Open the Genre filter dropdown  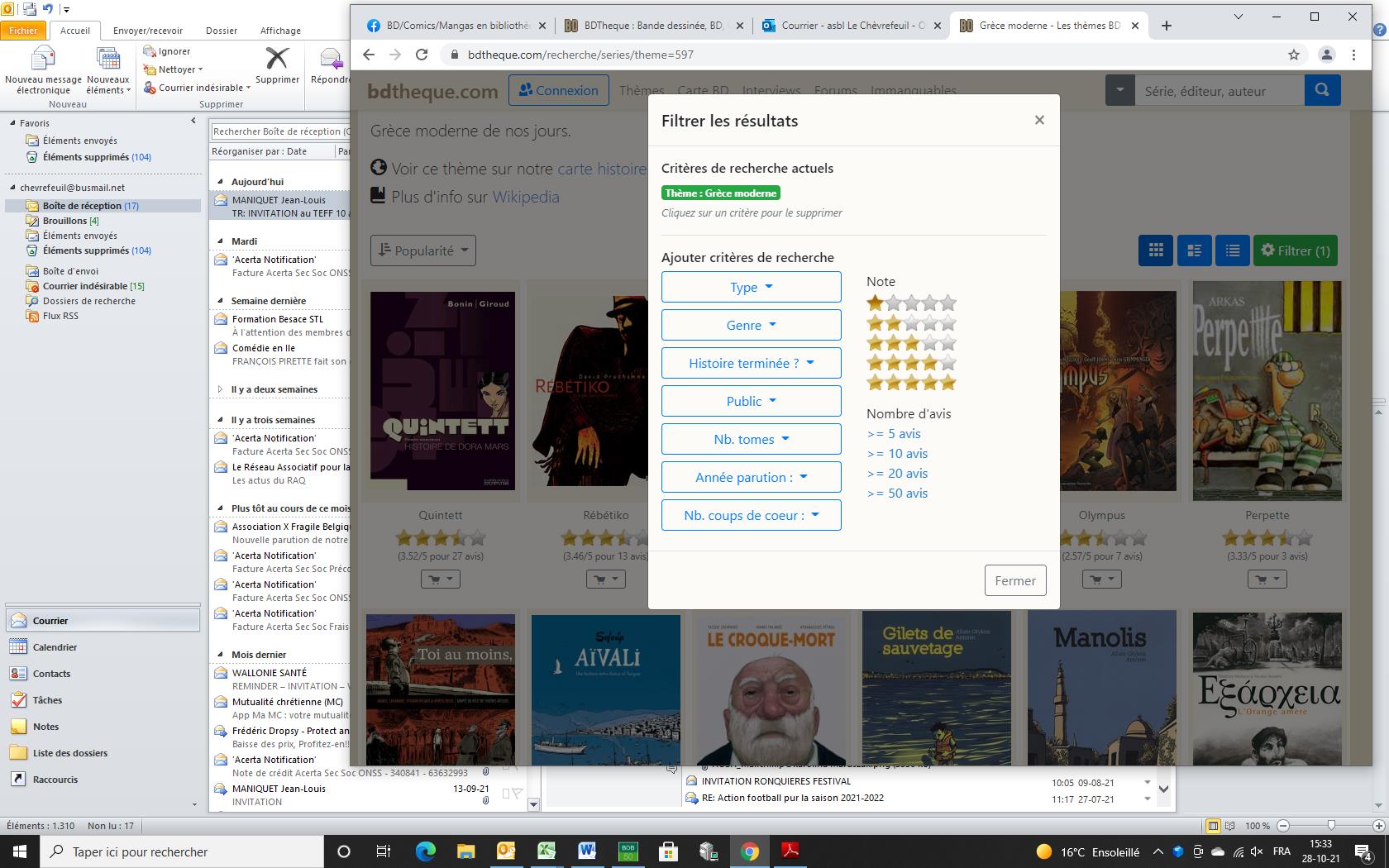tap(752, 325)
